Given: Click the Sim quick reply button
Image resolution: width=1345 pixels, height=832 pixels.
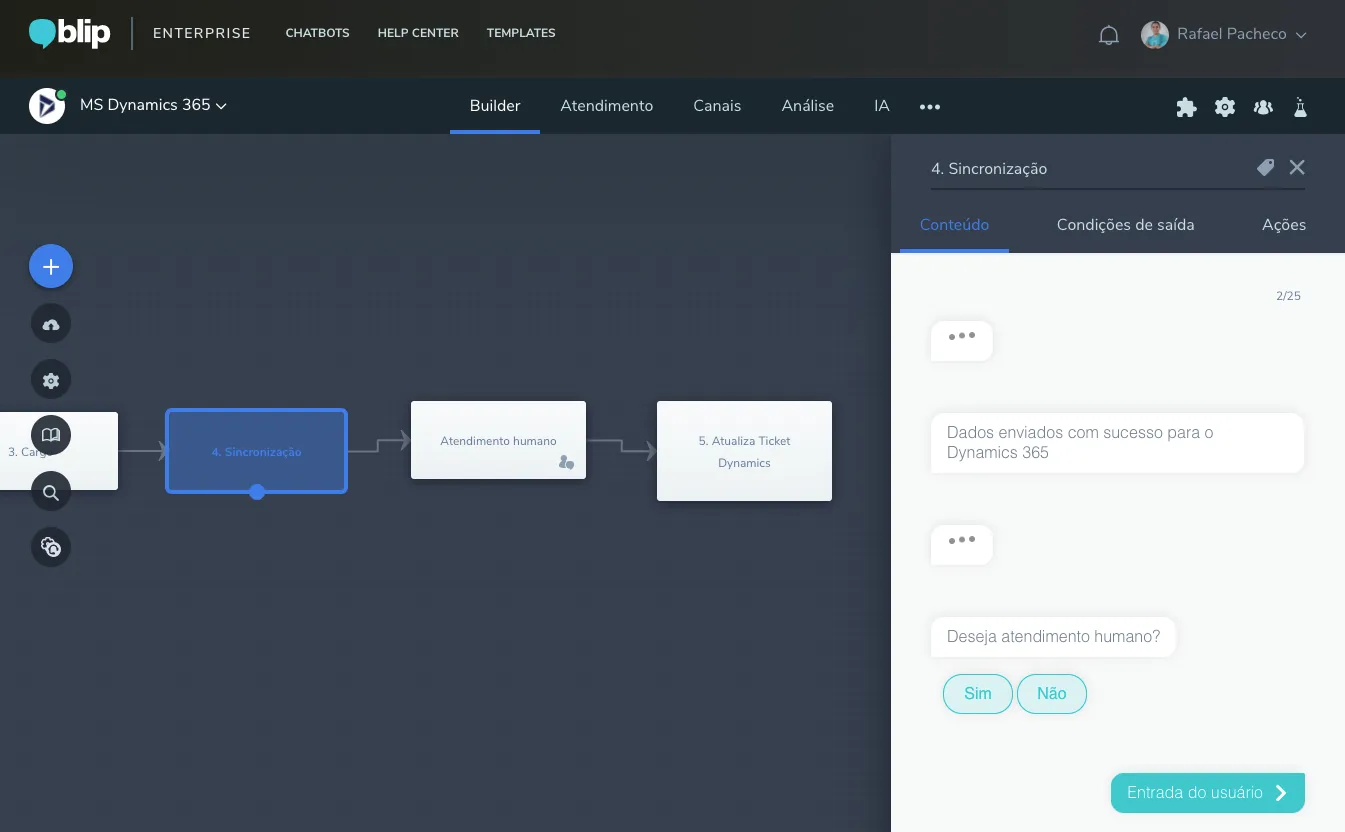Looking at the screenshot, I should [978, 694].
